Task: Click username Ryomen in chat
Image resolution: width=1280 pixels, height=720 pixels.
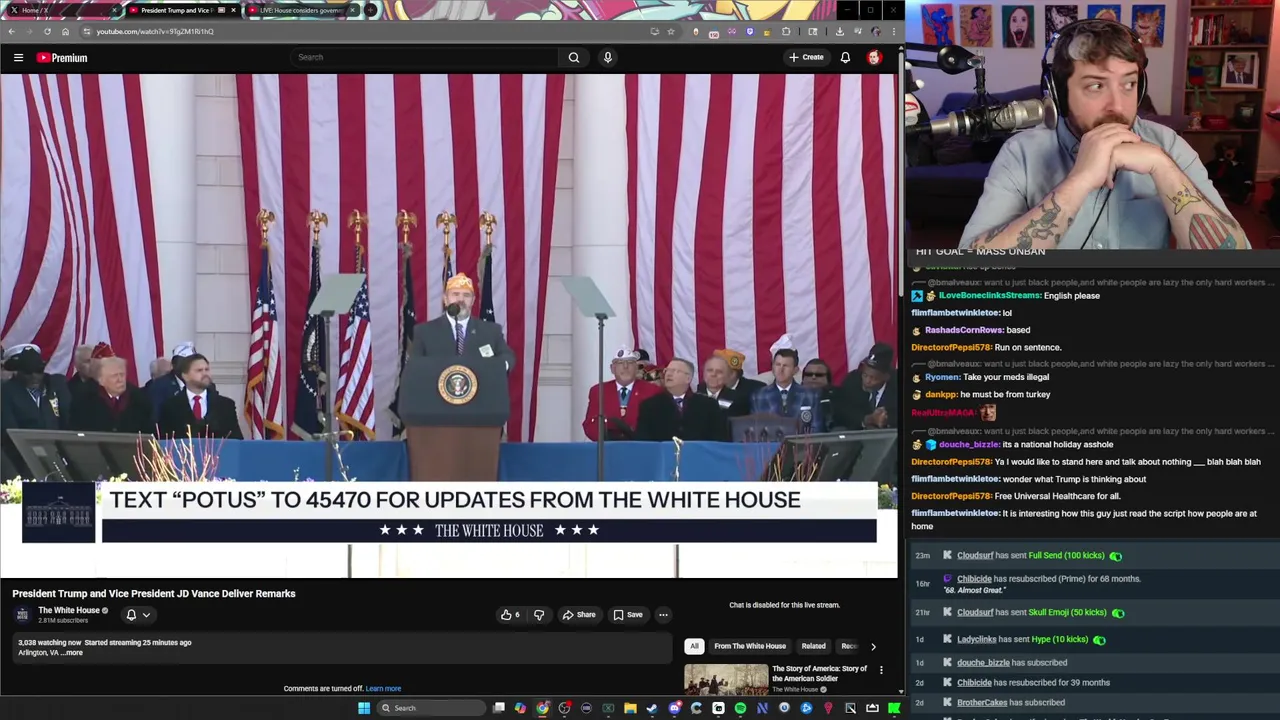Action: coord(942,377)
